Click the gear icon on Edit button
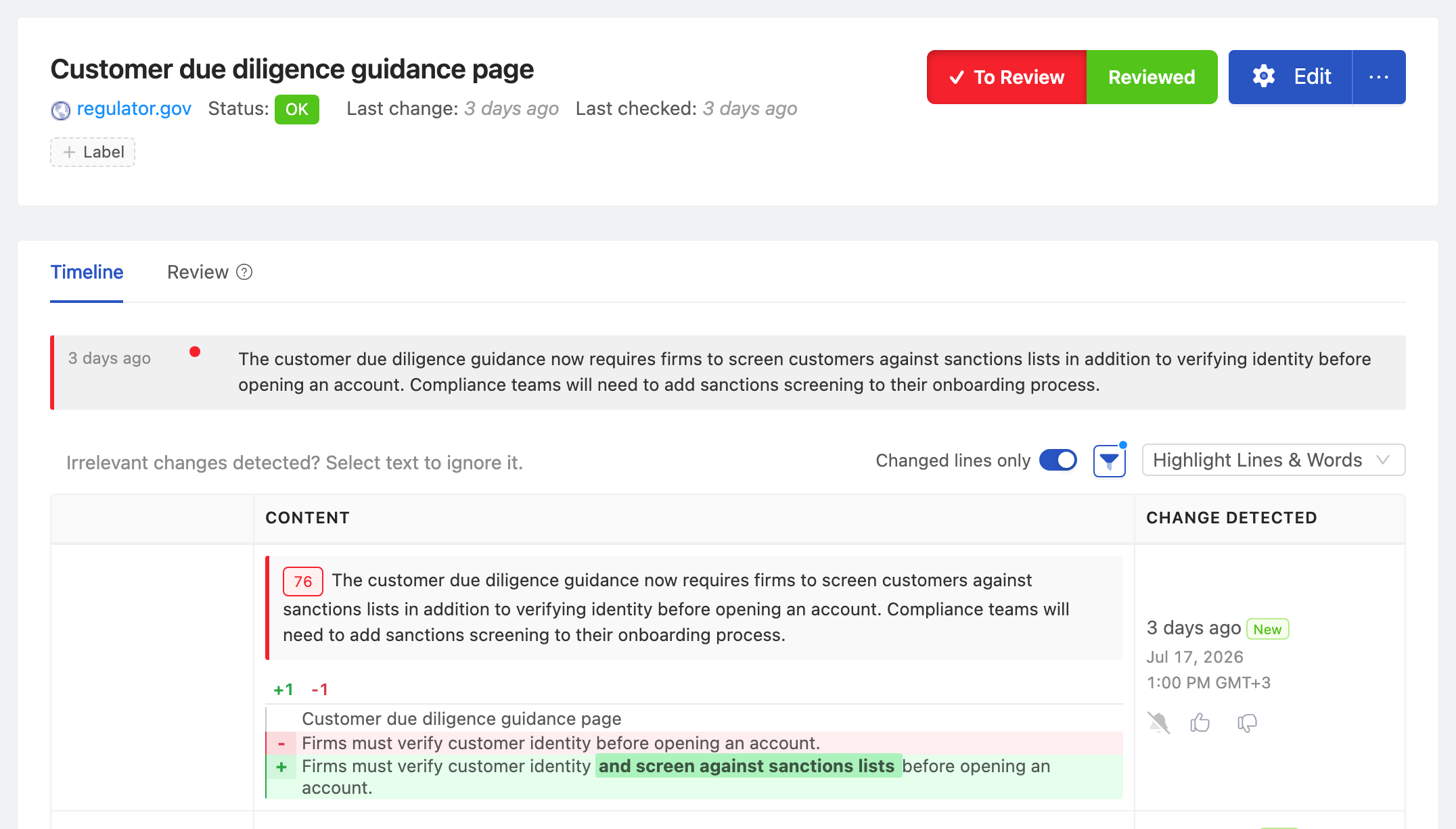 tap(1263, 76)
